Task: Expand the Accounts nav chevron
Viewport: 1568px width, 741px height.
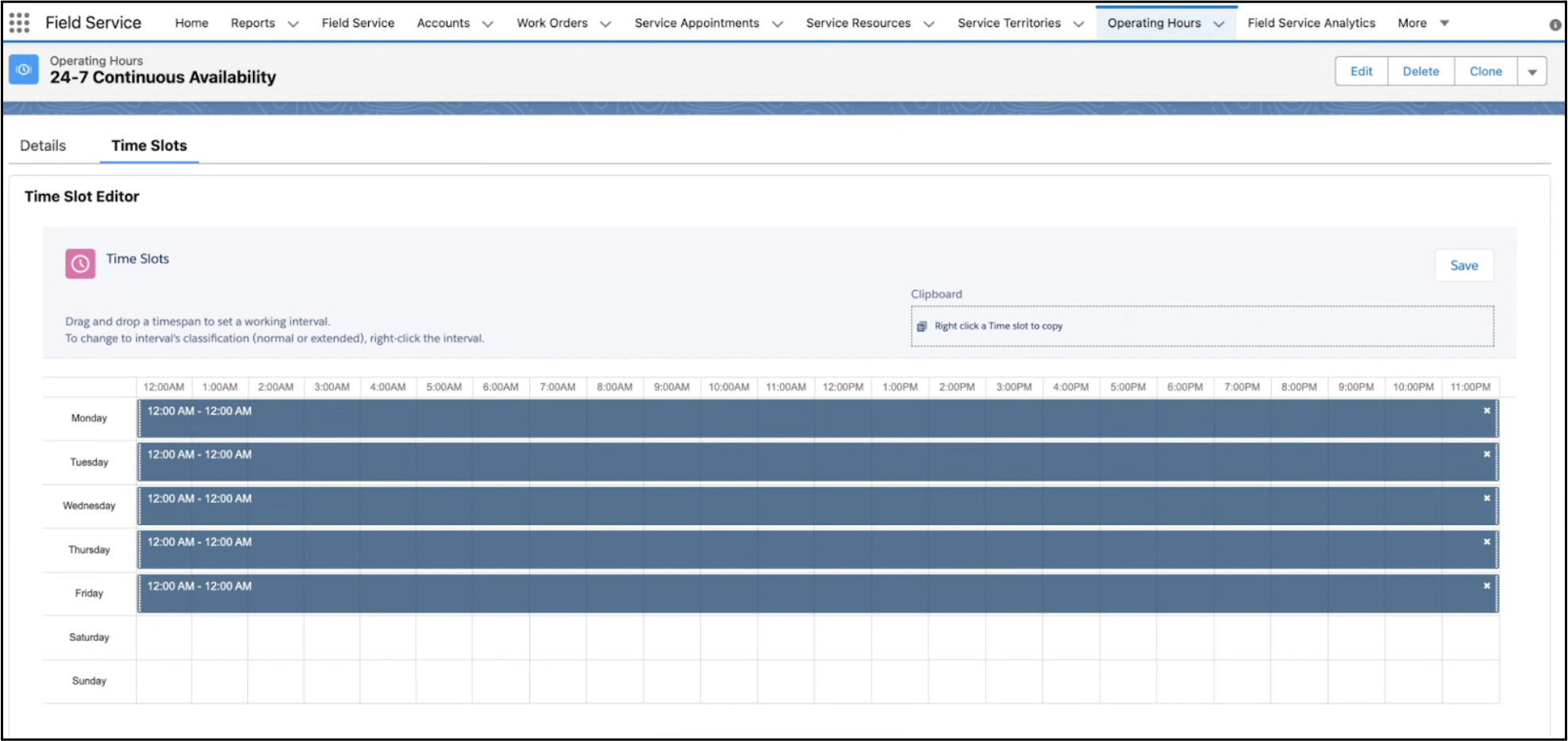Action: [487, 24]
